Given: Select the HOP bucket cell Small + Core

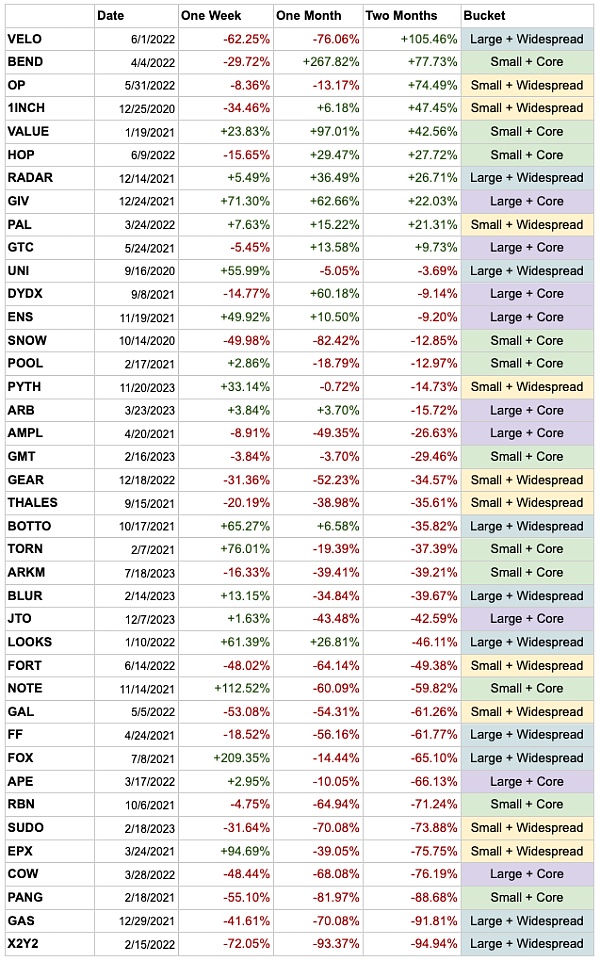Looking at the screenshot, I should click(x=526, y=155).
